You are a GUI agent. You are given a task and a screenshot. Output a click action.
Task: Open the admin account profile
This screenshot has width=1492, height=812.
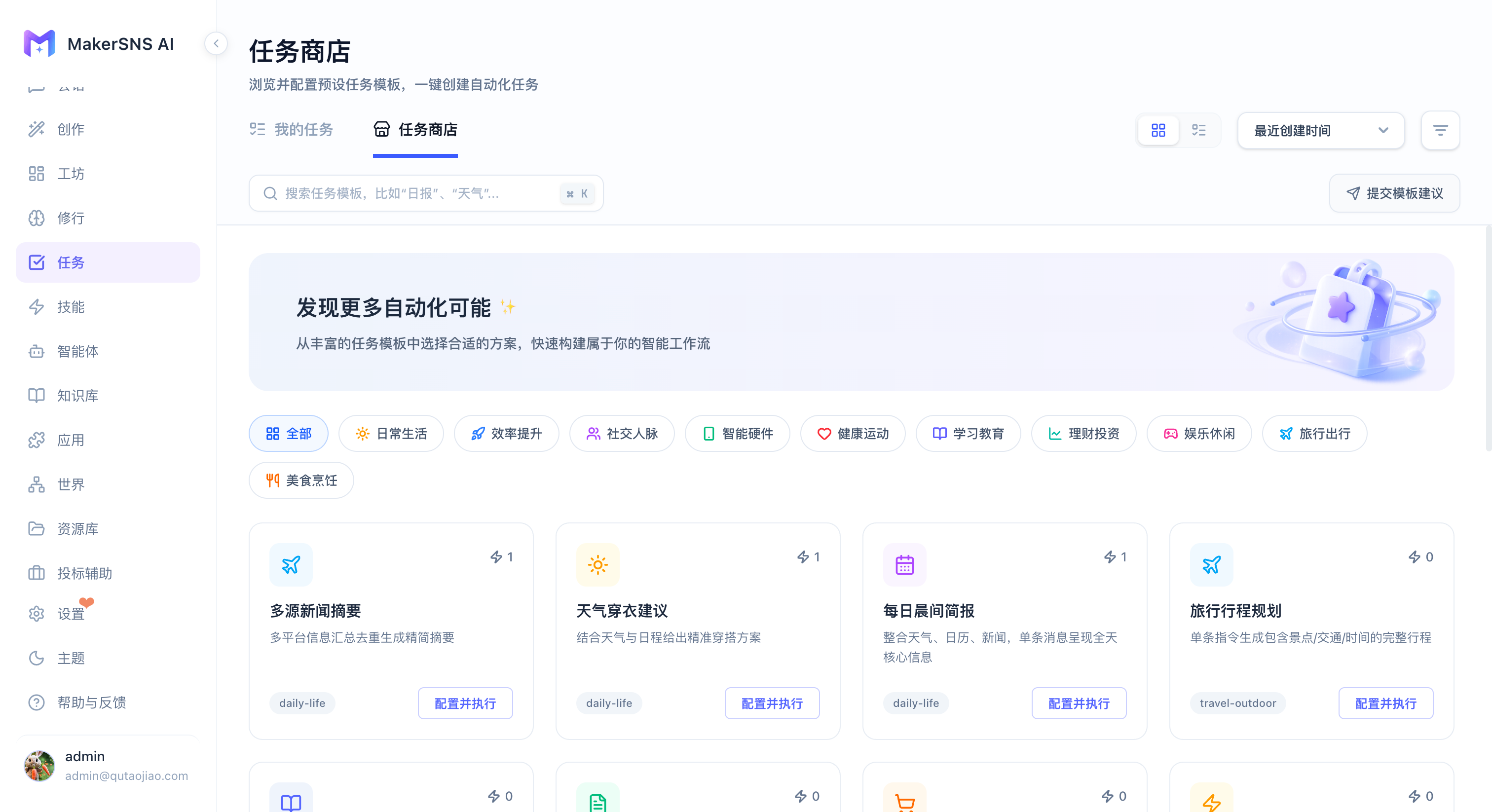click(108, 766)
